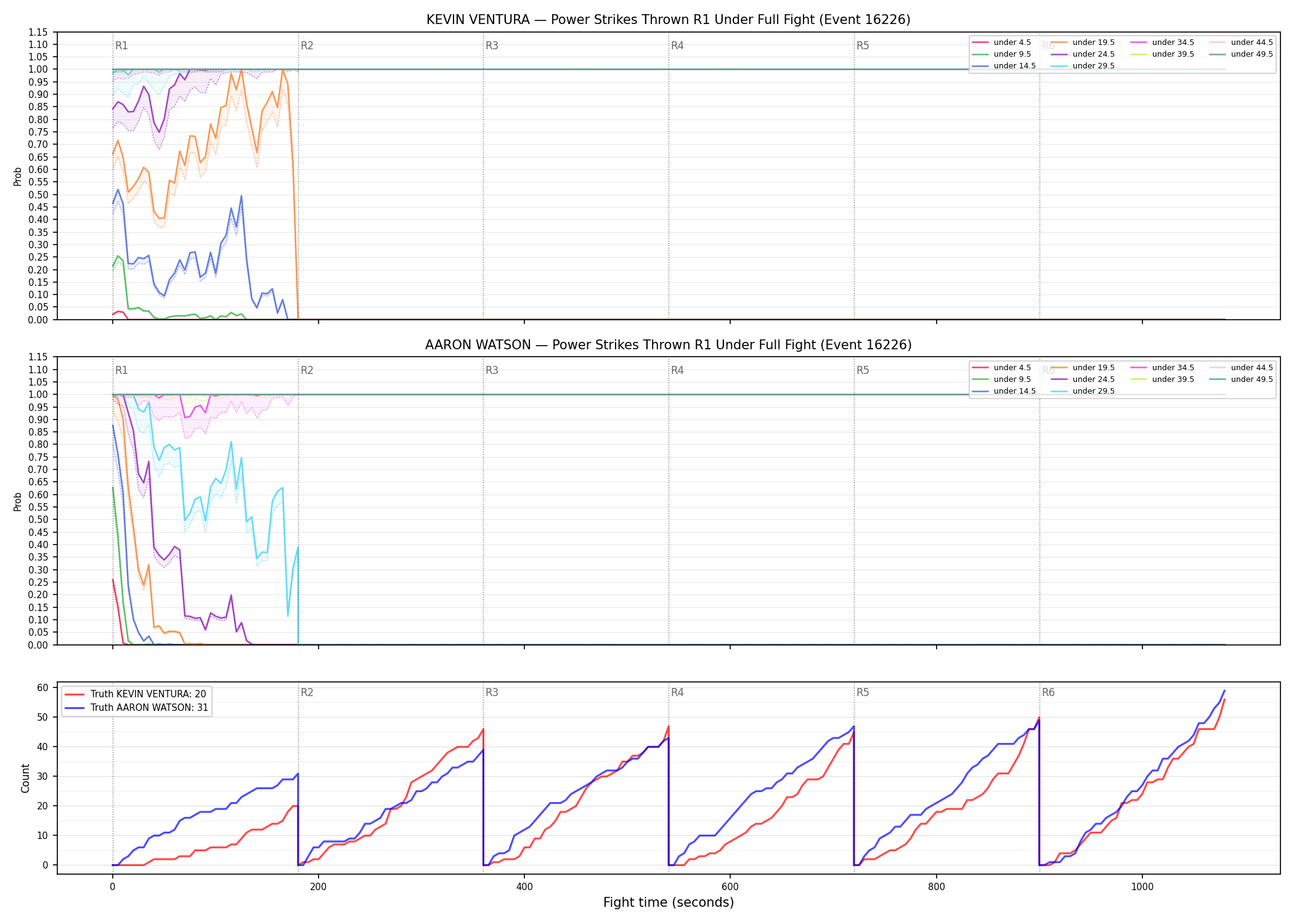
Task: Click the '400' tick on fight time axis
Action: coord(524,887)
